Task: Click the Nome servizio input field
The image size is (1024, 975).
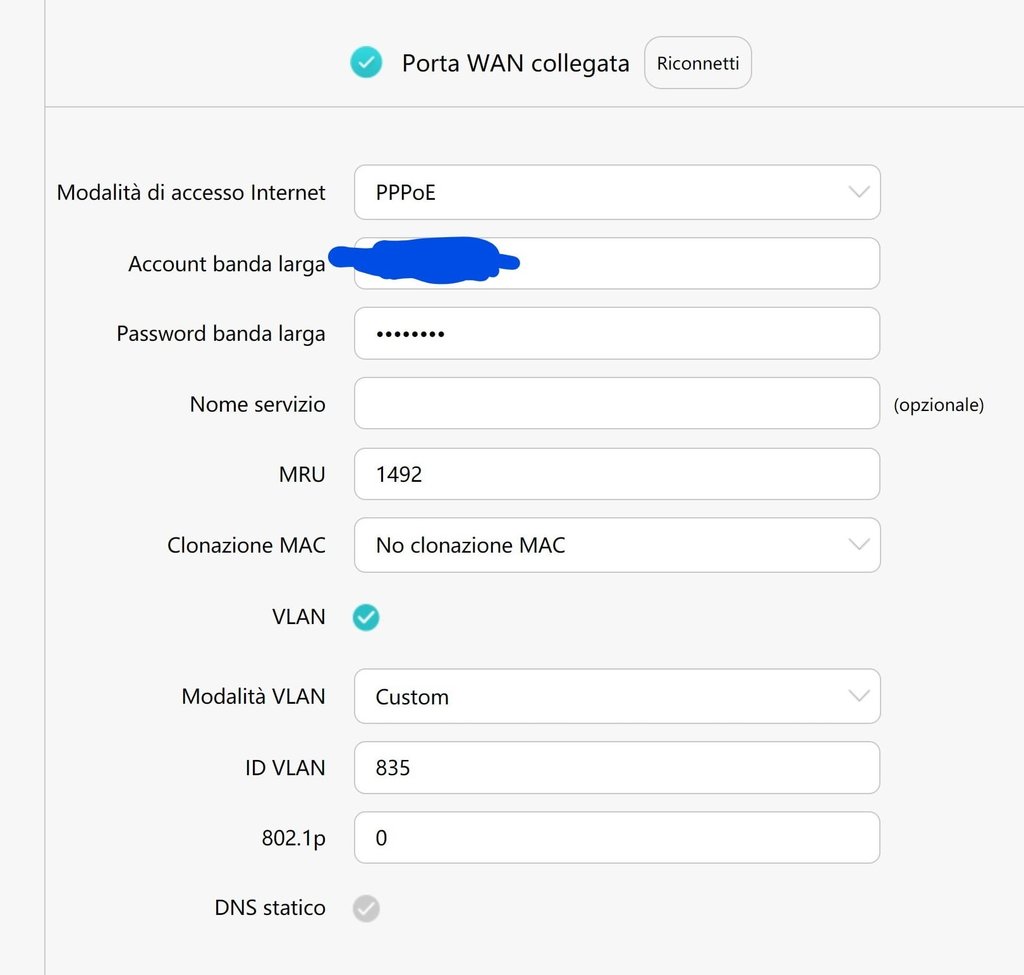Action: (x=616, y=403)
